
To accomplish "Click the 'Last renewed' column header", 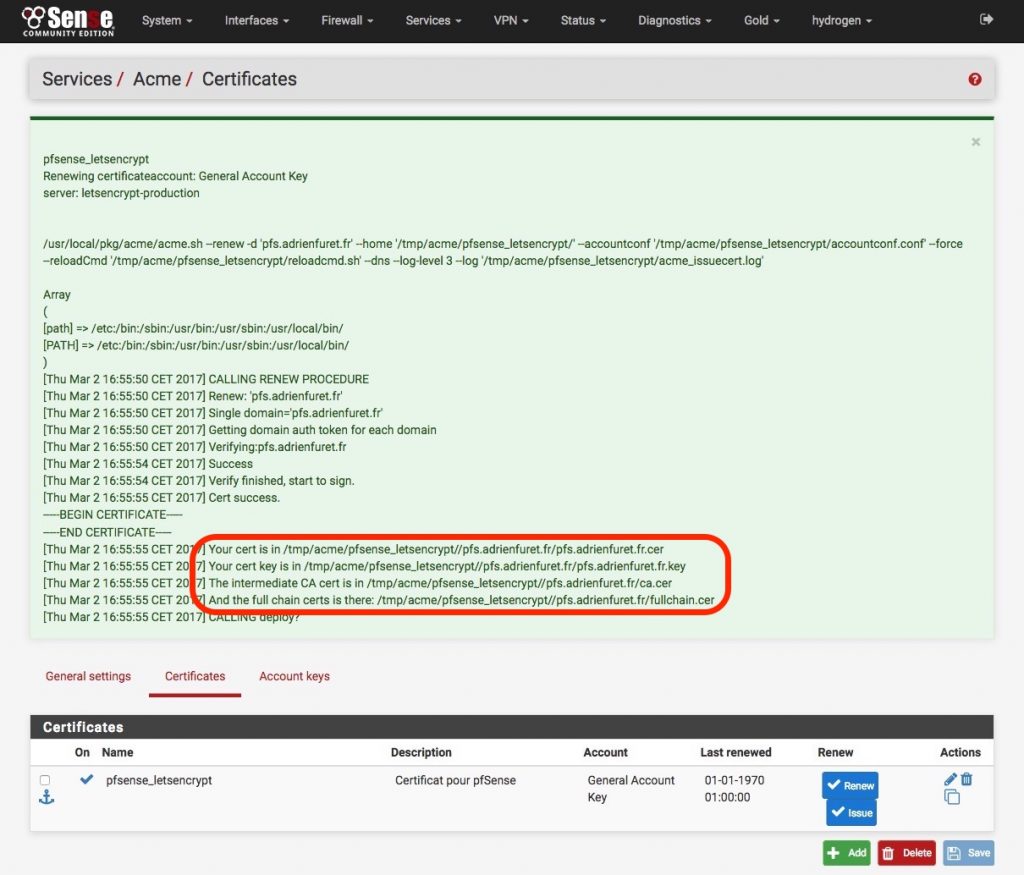I will click(x=735, y=752).
